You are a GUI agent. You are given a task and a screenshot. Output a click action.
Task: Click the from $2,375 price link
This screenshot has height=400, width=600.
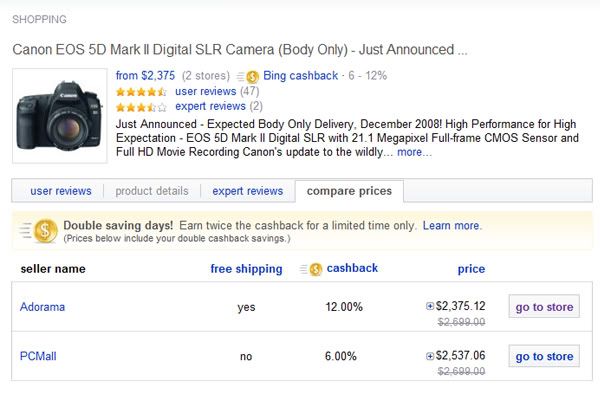click(x=146, y=75)
